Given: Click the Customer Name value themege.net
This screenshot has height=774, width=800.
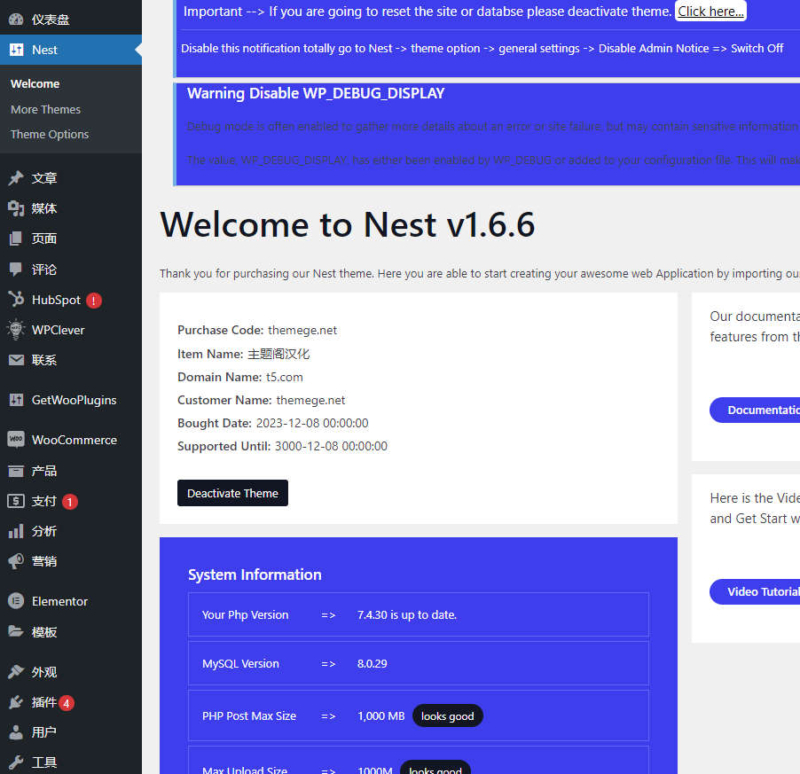Looking at the screenshot, I should [310, 400].
